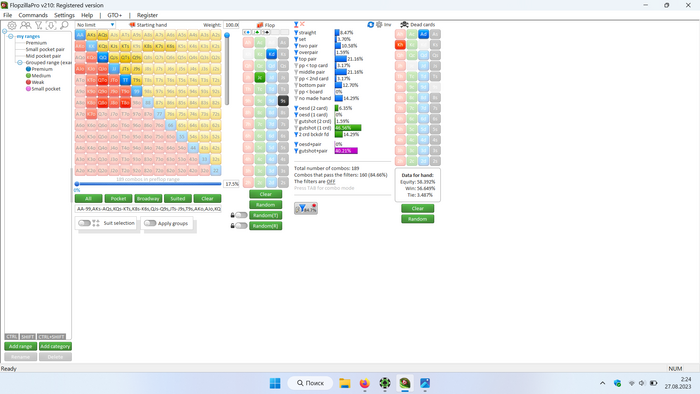This screenshot has height=394, width=700.
Task: Open the Help menu
Action: 87,15
